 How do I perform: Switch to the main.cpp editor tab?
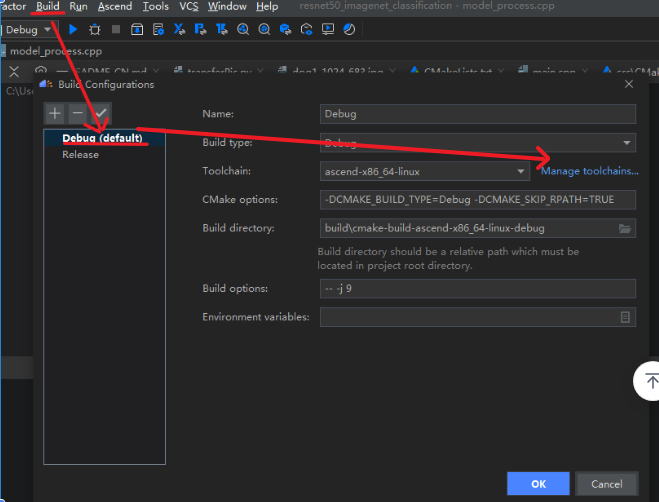[553, 71]
